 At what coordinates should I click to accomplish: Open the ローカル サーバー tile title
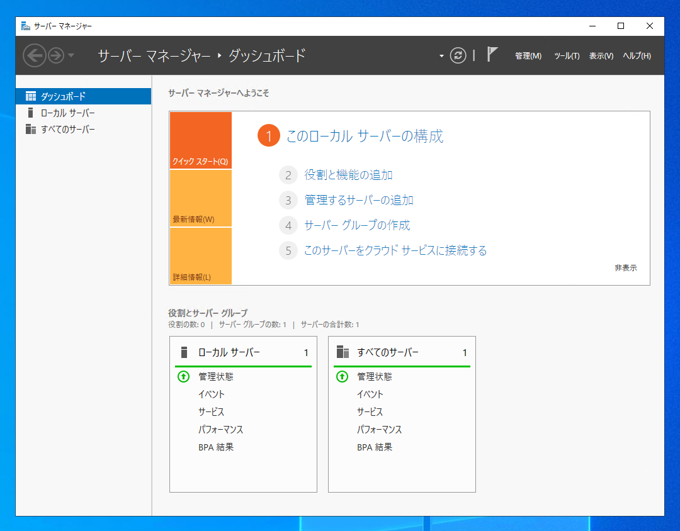click(x=229, y=352)
